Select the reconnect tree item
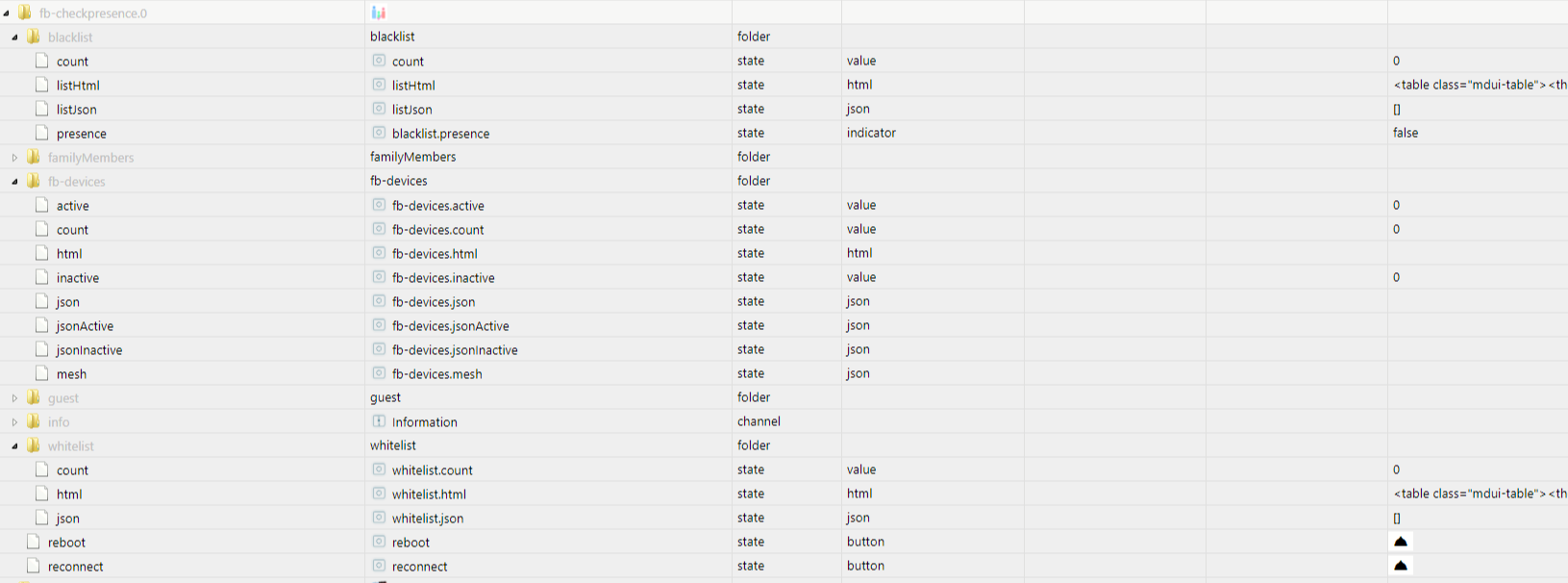The height and width of the screenshot is (583, 1568). [x=75, y=567]
